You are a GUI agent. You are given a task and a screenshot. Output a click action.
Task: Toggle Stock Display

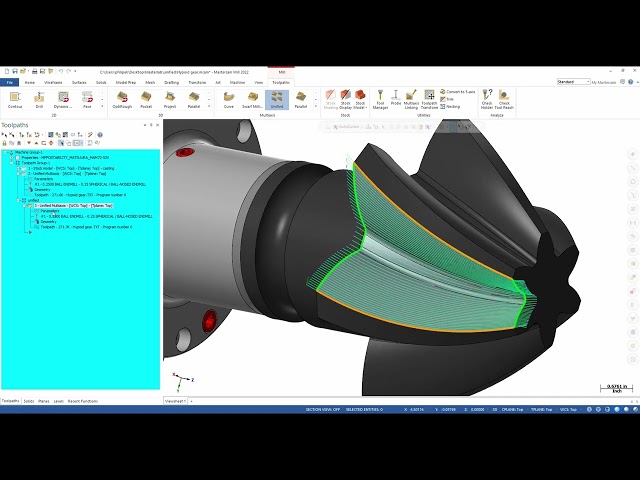(x=345, y=100)
